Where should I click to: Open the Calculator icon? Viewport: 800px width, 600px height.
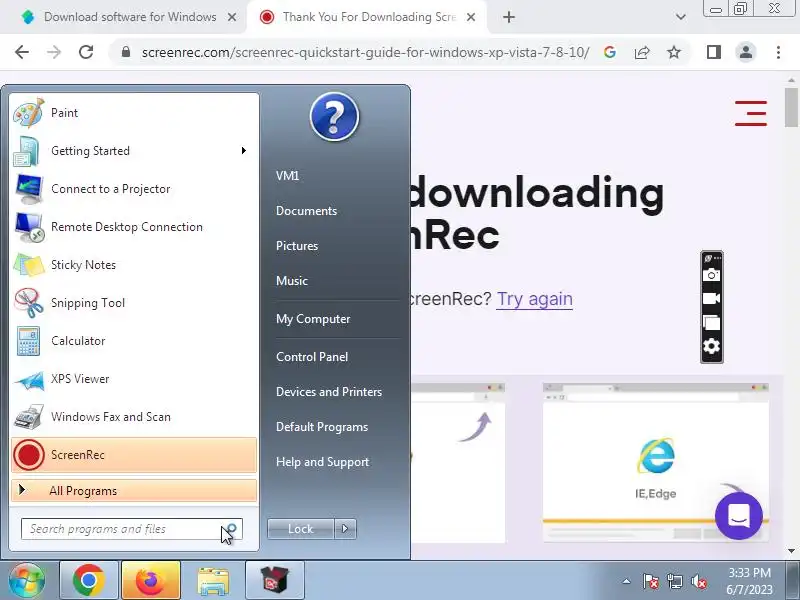pyautogui.click(x=29, y=341)
